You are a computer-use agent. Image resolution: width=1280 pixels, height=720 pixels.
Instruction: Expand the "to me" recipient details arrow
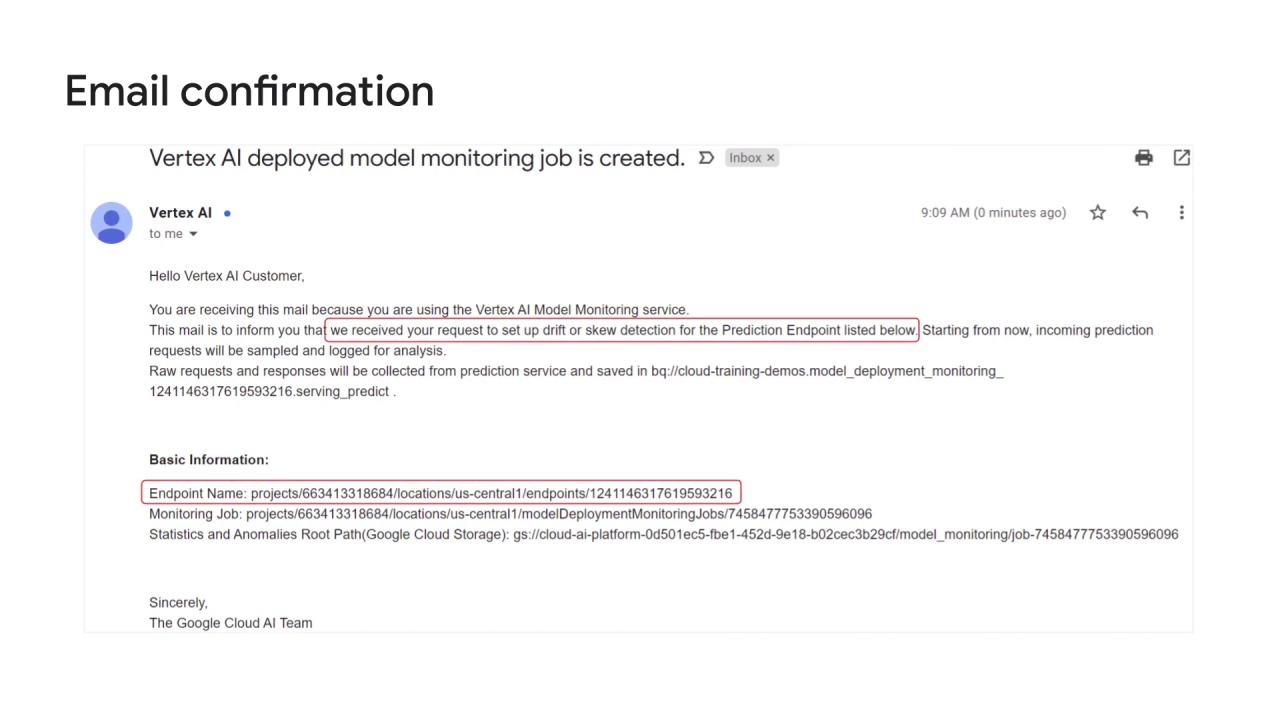click(x=193, y=234)
